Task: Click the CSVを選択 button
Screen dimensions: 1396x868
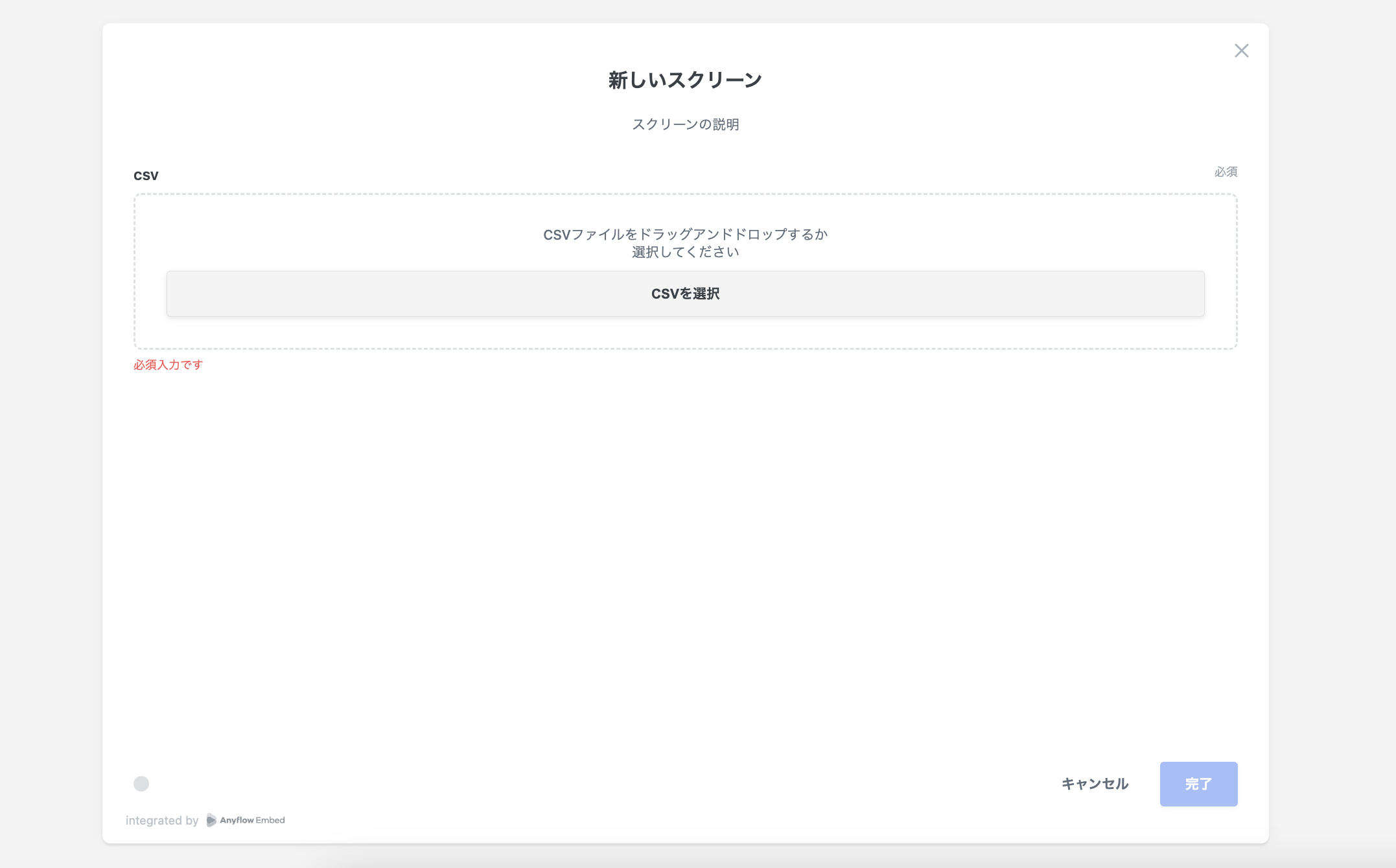Action: [x=685, y=293]
